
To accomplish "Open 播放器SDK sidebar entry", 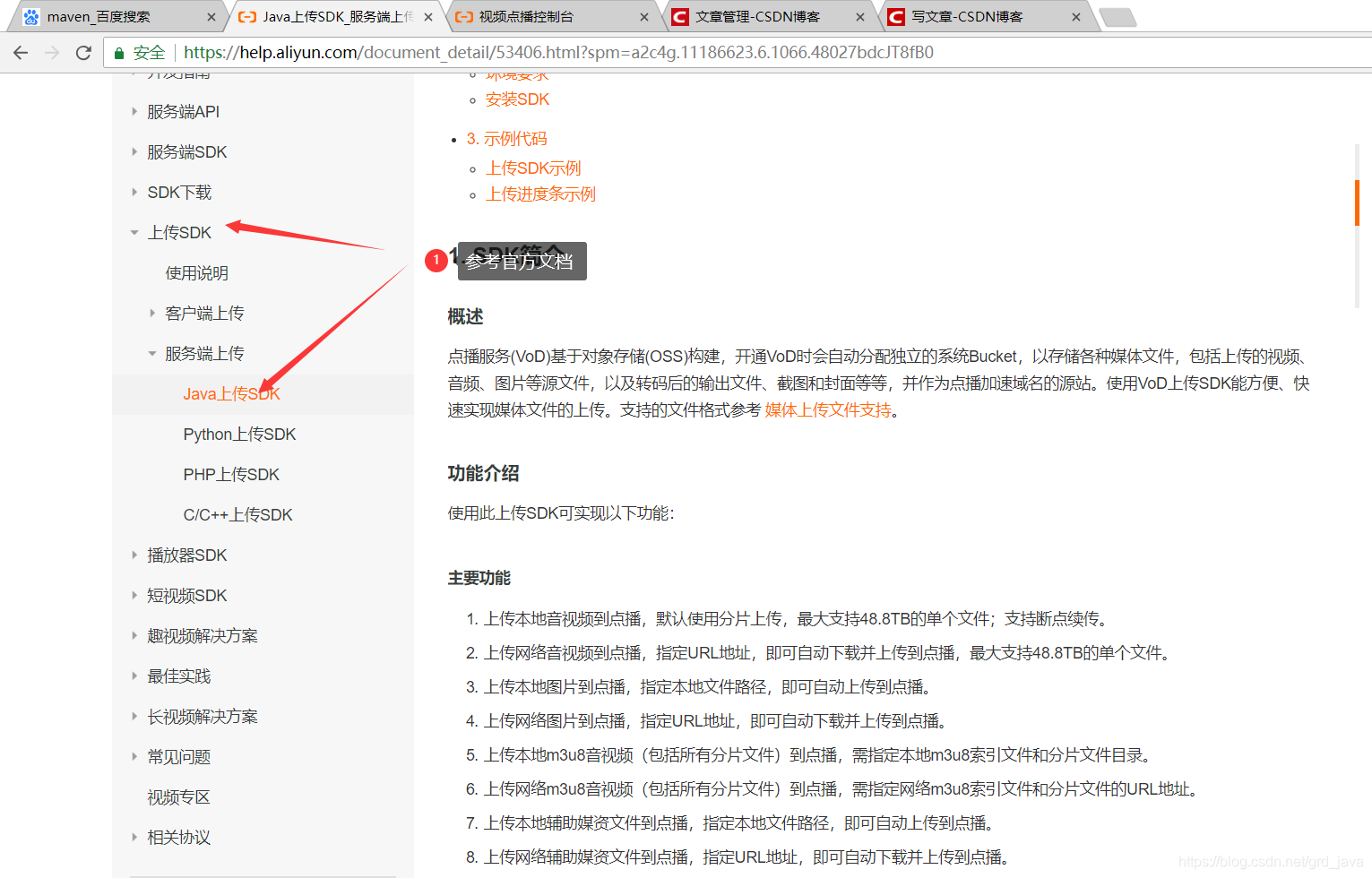I will (x=186, y=555).
